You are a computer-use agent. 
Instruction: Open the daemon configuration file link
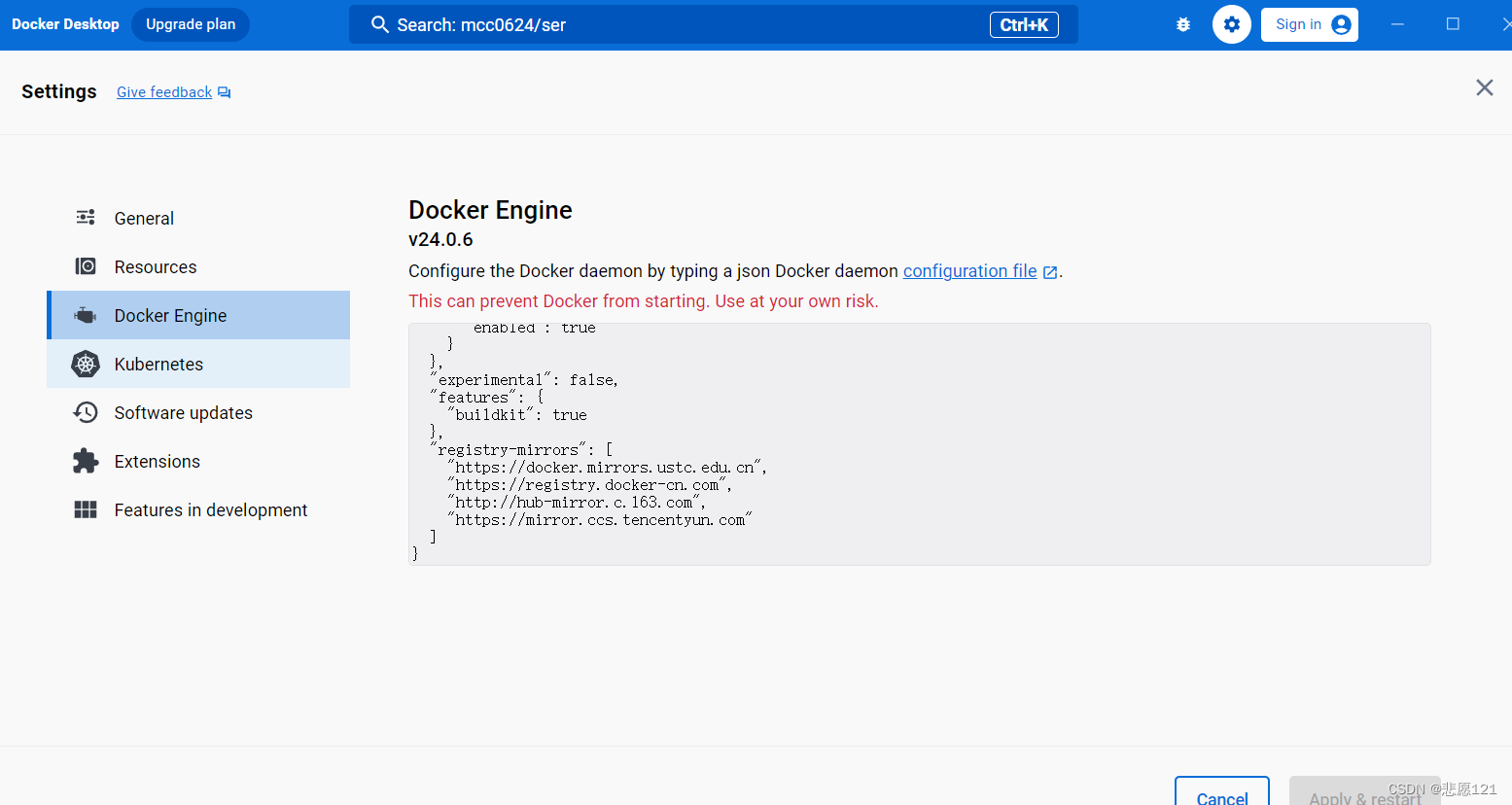pyautogui.click(x=969, y=270)
